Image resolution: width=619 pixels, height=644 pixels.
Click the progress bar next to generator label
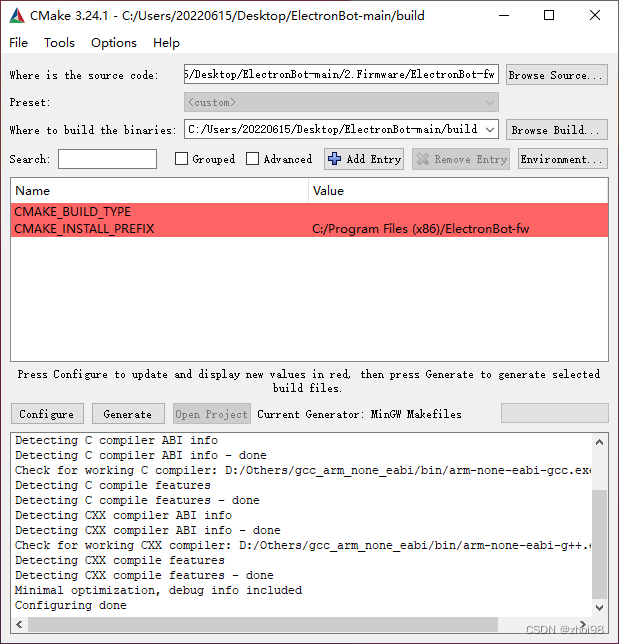click(555, 413)
